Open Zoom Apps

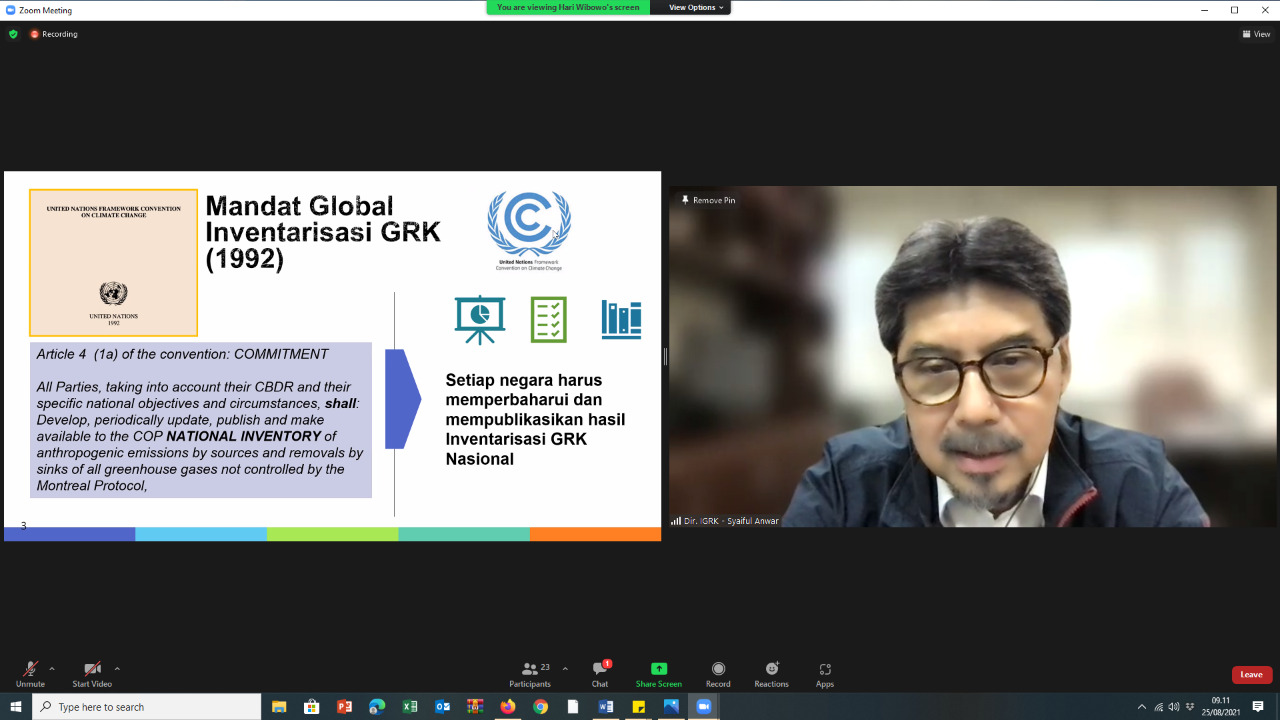[x=825, y=674]
